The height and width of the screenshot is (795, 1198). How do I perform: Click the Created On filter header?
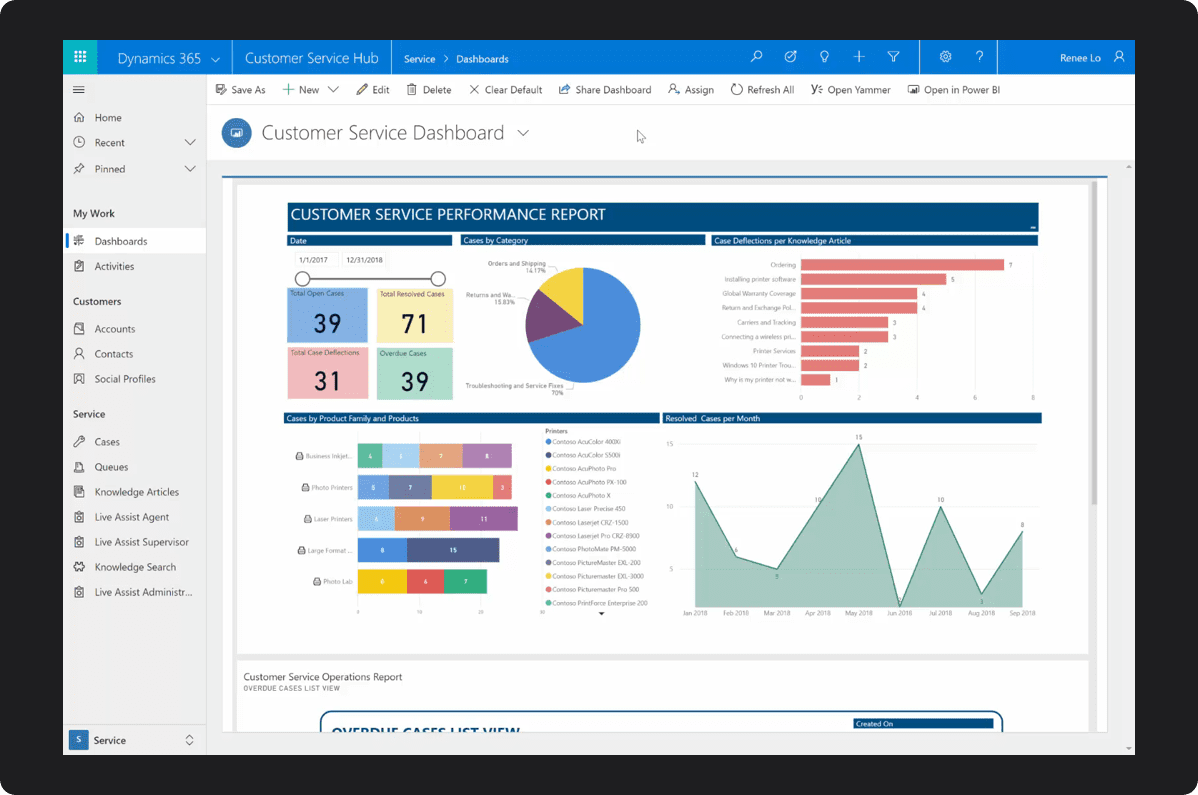pos(924,724)
